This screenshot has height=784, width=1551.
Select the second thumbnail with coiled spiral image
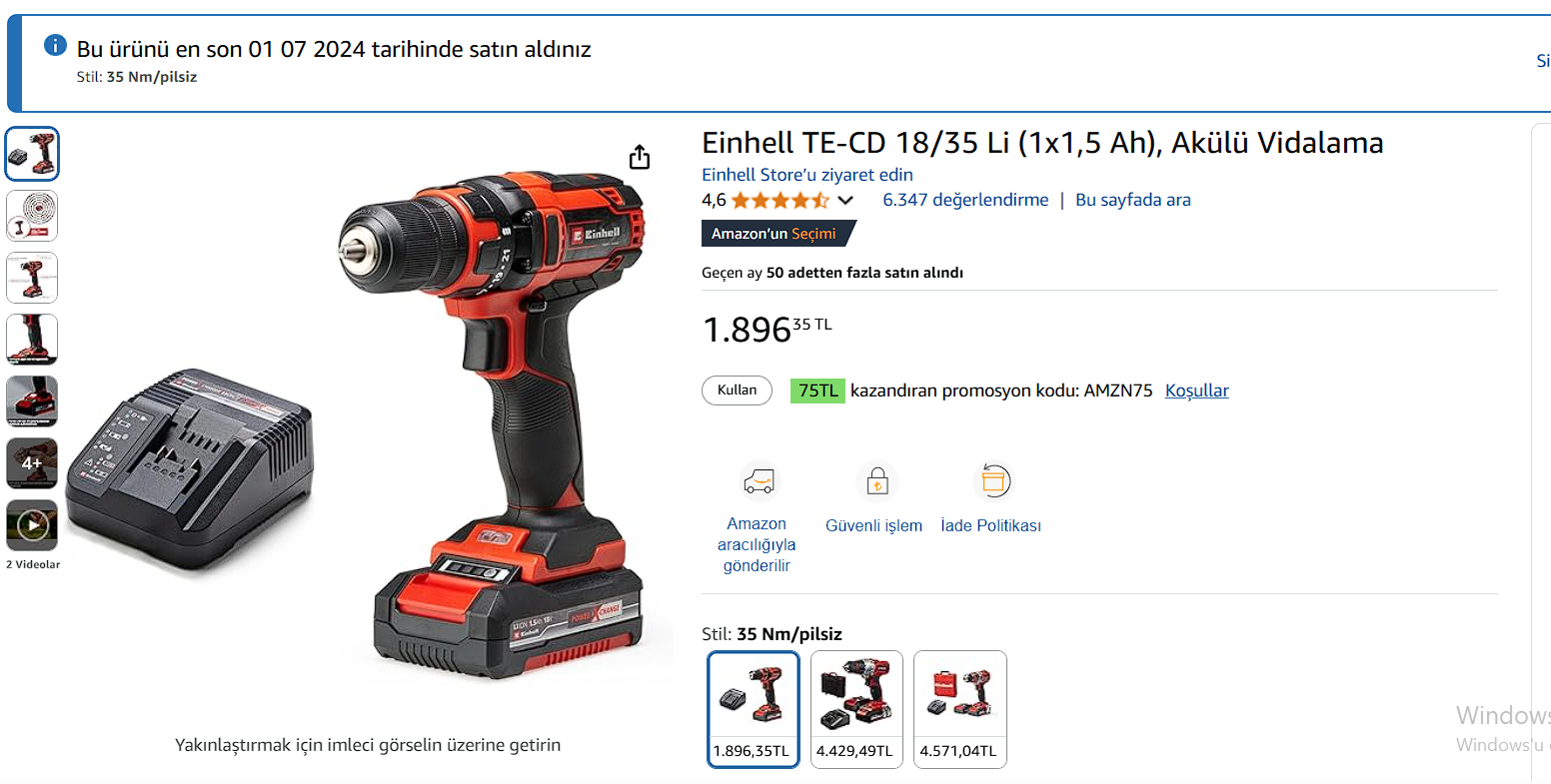click(x=32, y=216)
